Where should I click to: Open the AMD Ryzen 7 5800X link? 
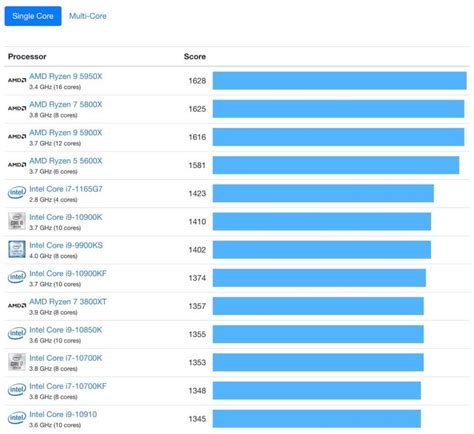(66, 105)
